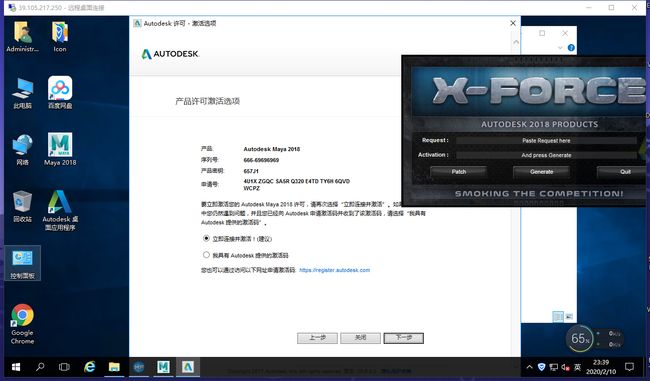Open the Icon folder on desktop

click(x=60, y=36)
